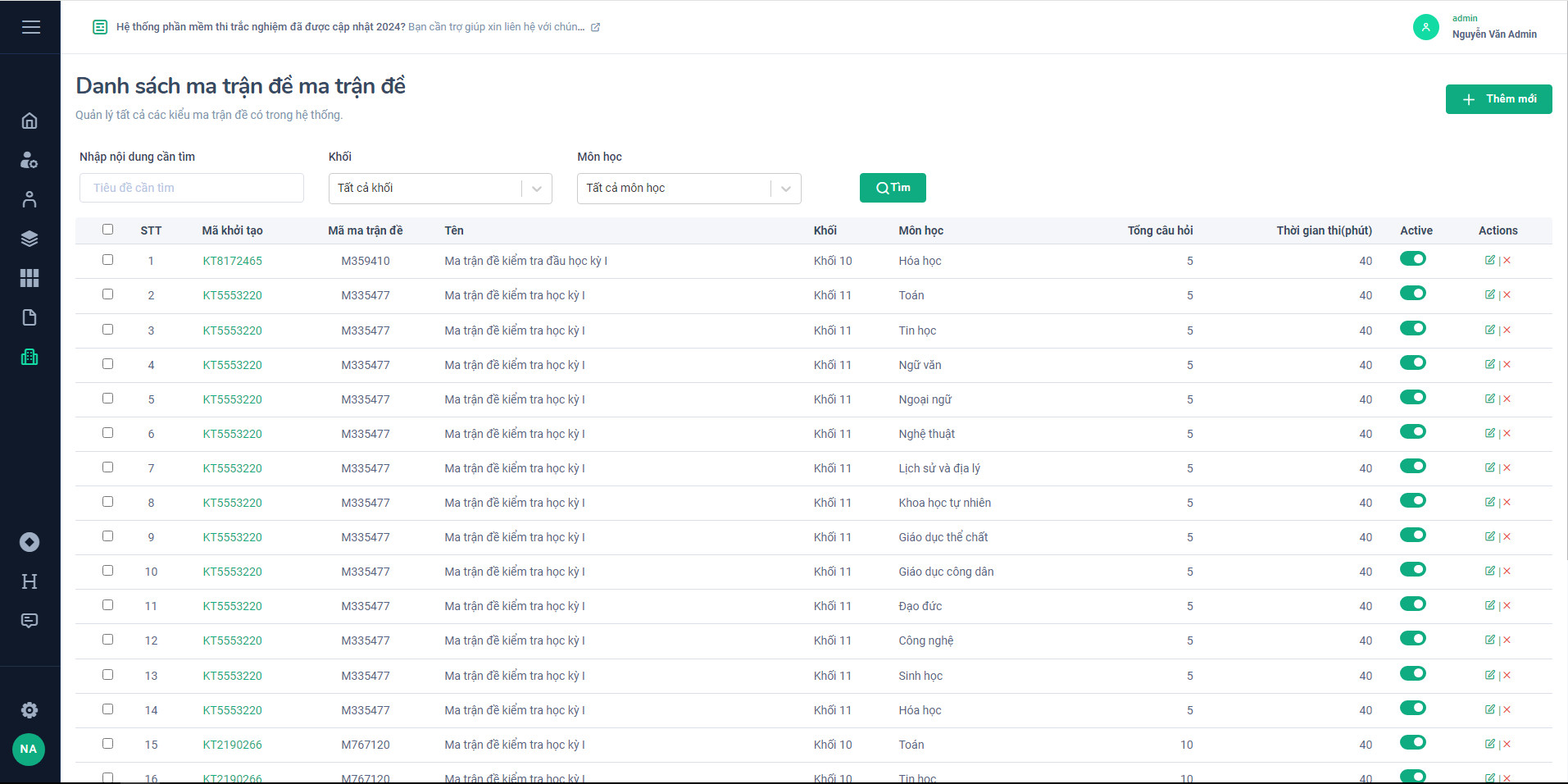Disable Active toggle for Hóa học row 1
This screenshot has width=1568, height=784.
point(1412,259)
